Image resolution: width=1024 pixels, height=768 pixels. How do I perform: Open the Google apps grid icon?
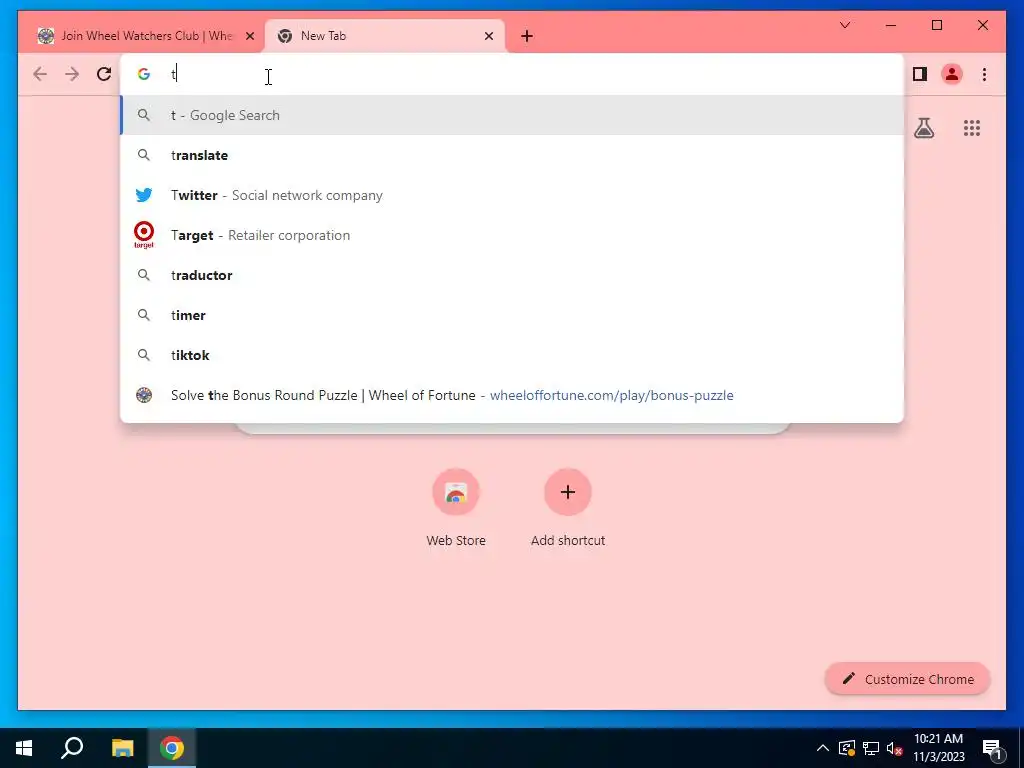click(x=972, y=128)
